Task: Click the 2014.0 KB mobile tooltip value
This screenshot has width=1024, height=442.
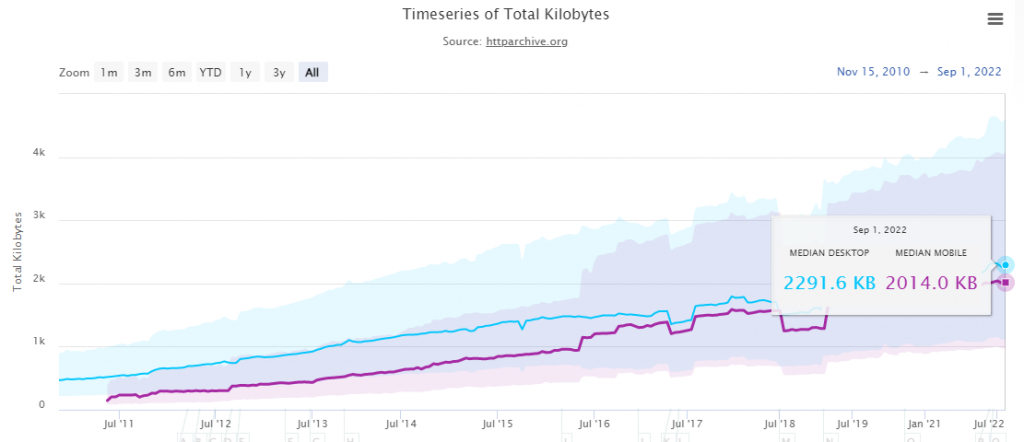Action: point(931,283)
